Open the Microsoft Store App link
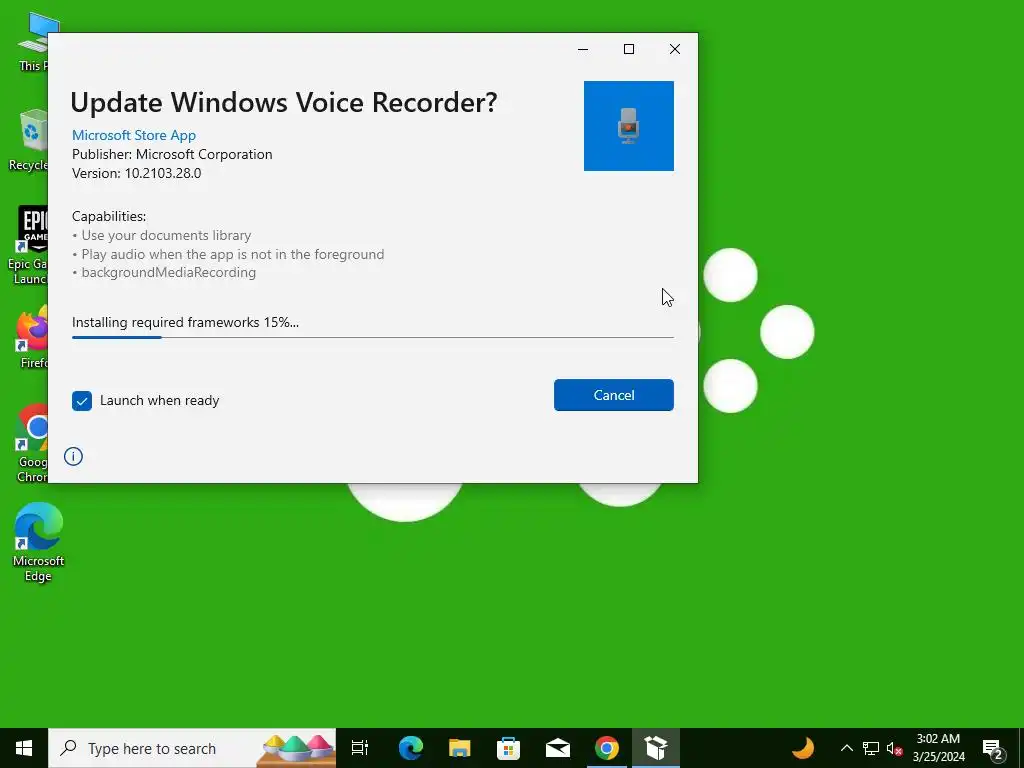Image resolution: width=1024 pixels, height=768 pixels. [x=134, y=135]
